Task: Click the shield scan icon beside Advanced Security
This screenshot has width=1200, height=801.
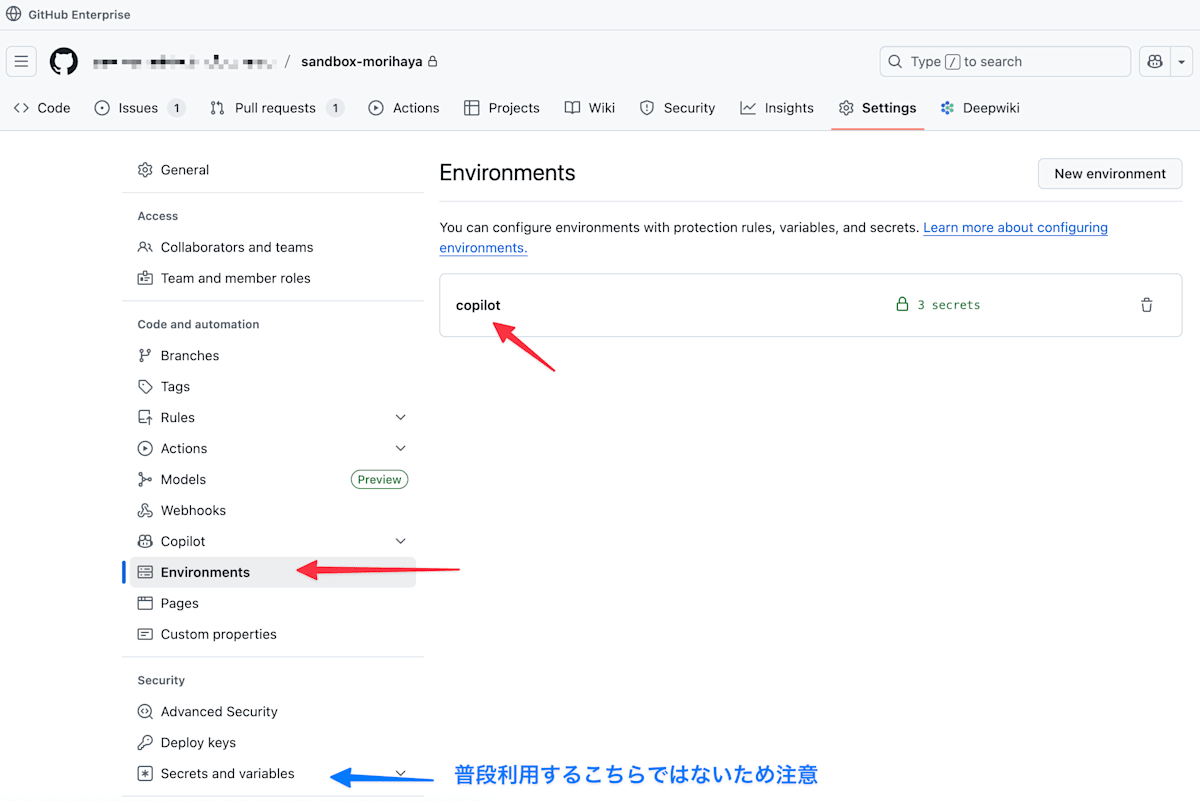Action: (145, 711)
